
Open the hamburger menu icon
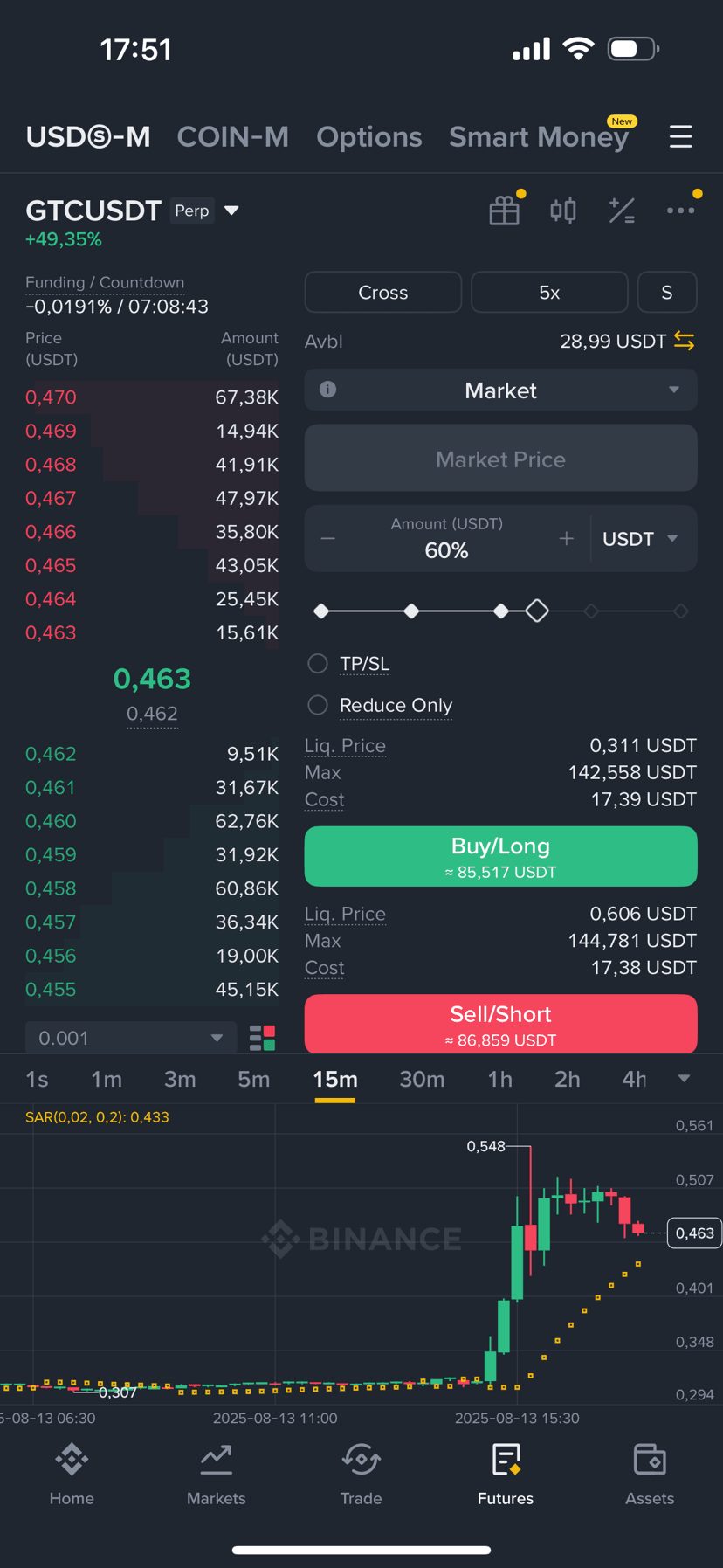pyautogui.click(x=680, y=137)
